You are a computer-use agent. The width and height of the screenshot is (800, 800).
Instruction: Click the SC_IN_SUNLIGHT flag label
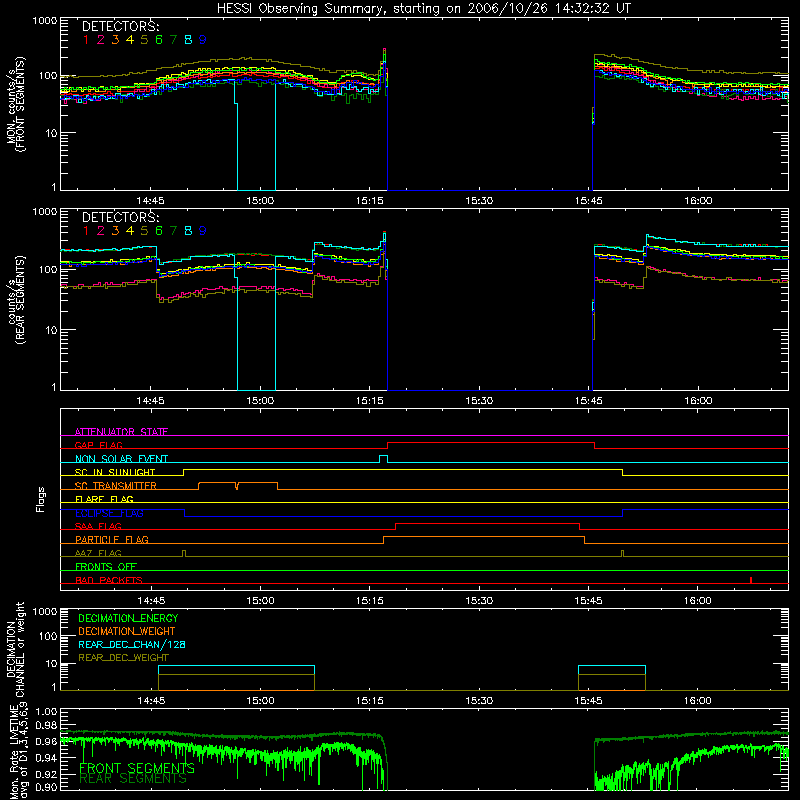115,472
